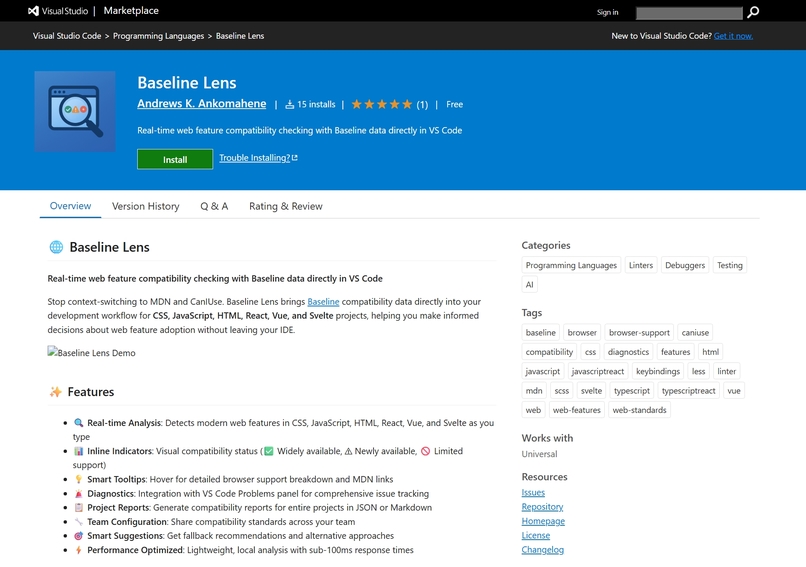This screenshot has height=567, width=806.
Task: Click the Get it now link
Action: pos(733,36)
